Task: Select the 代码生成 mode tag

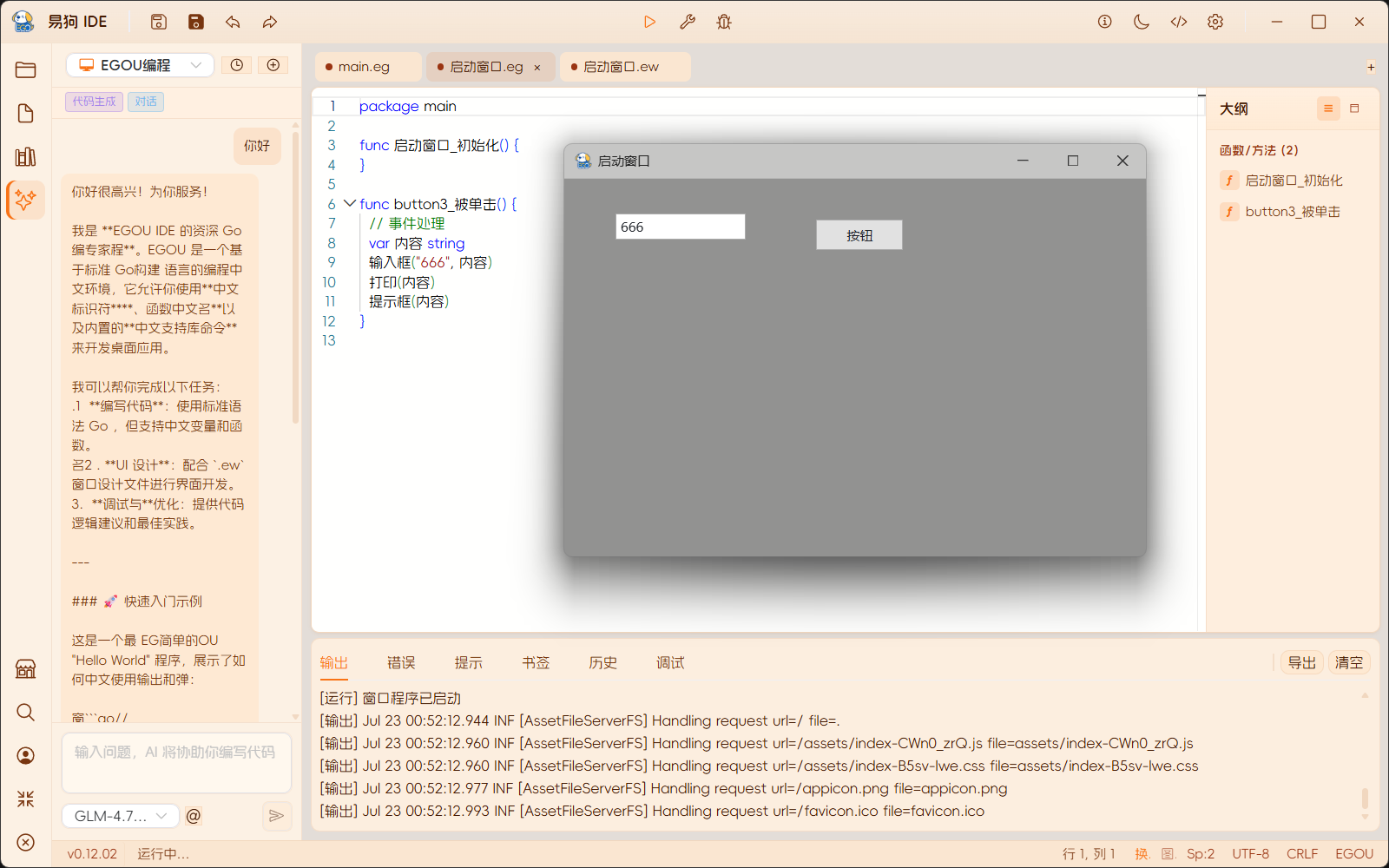Action: [x=94, y=102]
